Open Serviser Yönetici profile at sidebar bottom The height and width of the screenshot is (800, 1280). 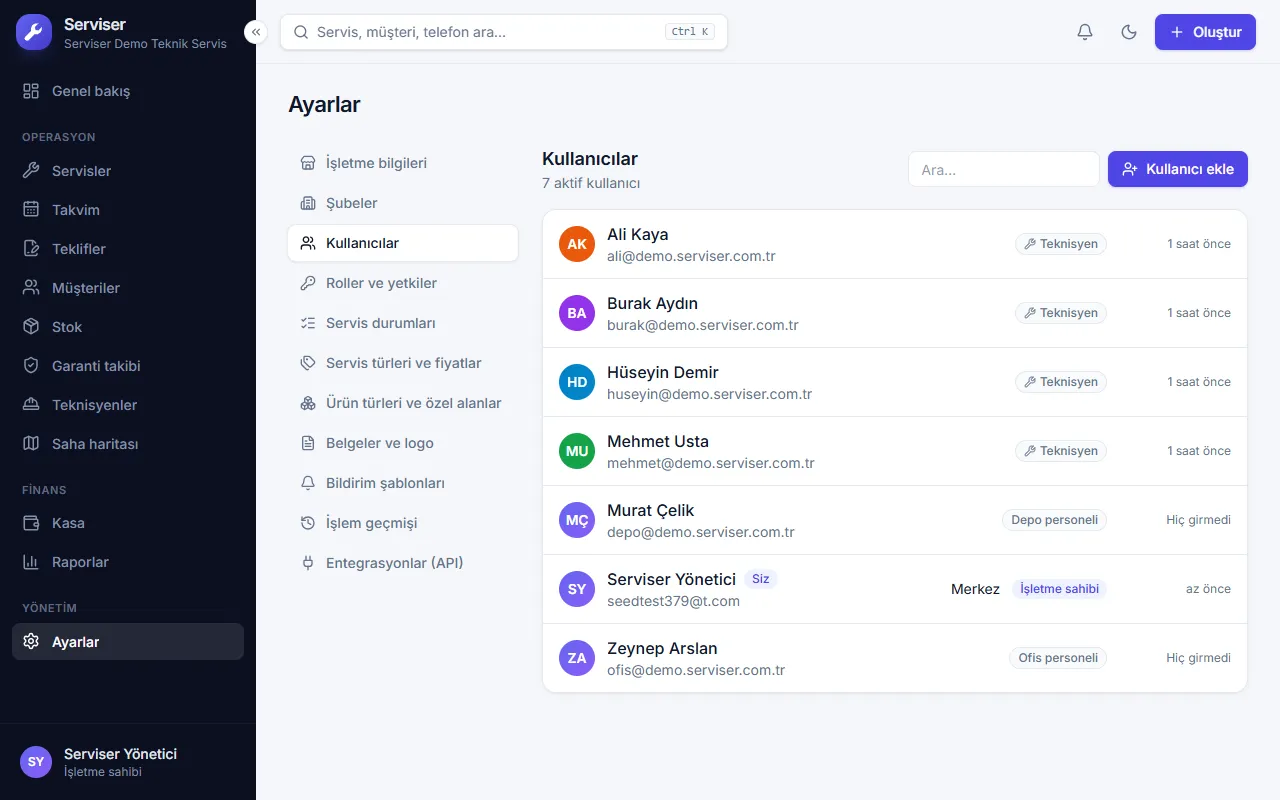128,762
